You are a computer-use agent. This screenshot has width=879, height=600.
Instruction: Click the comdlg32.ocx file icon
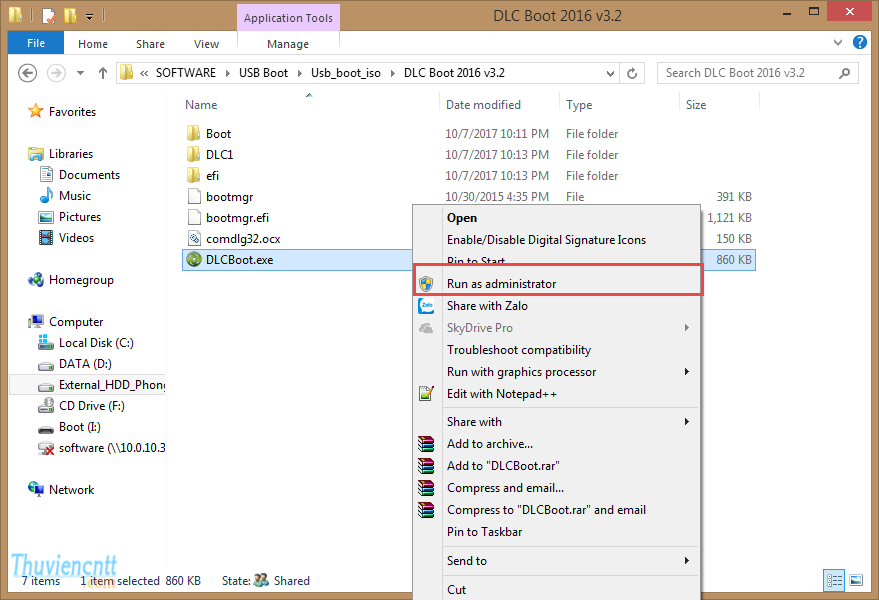tap(194, 239)
